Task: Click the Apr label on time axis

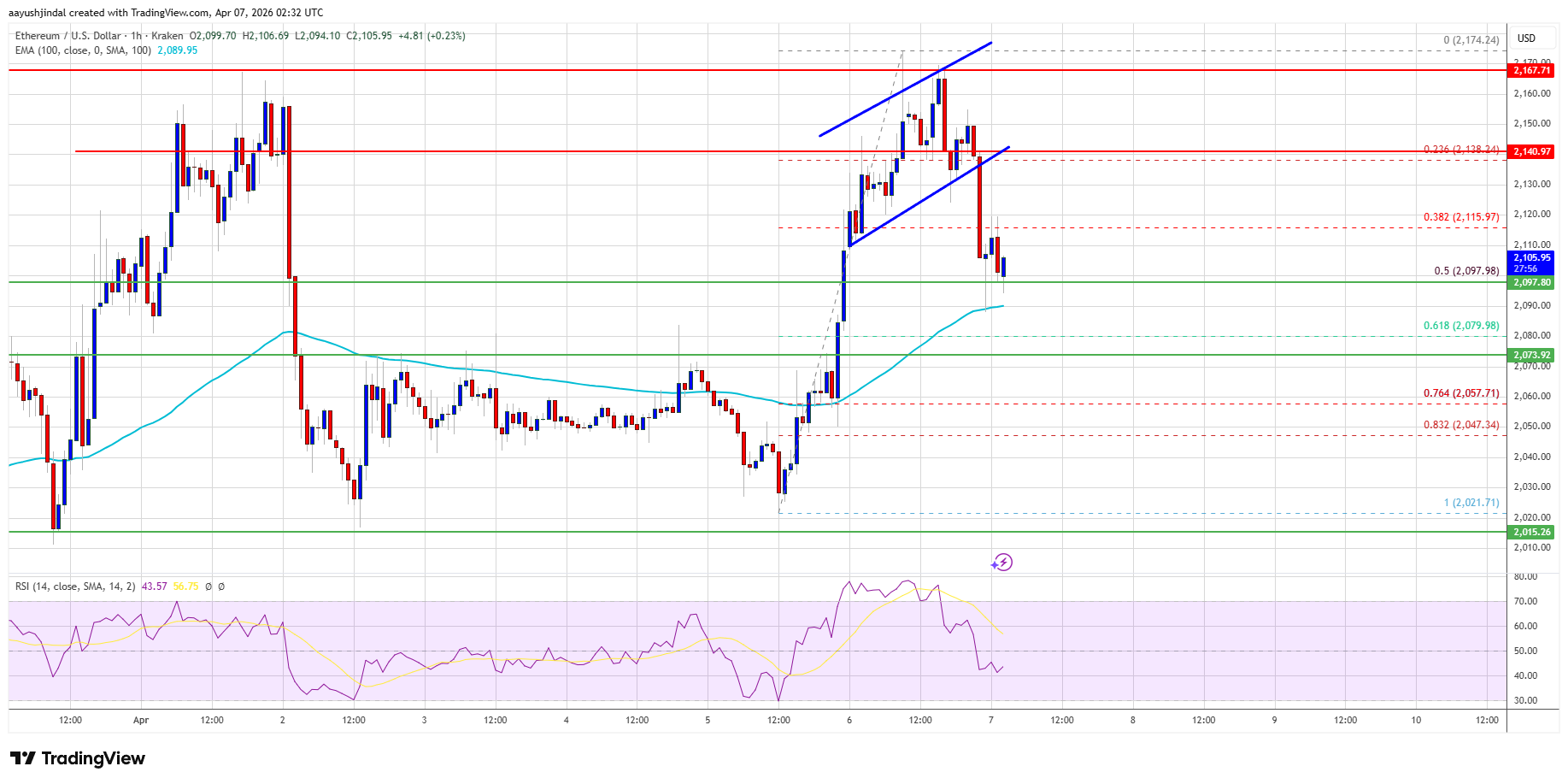Action: coord(141,720)
